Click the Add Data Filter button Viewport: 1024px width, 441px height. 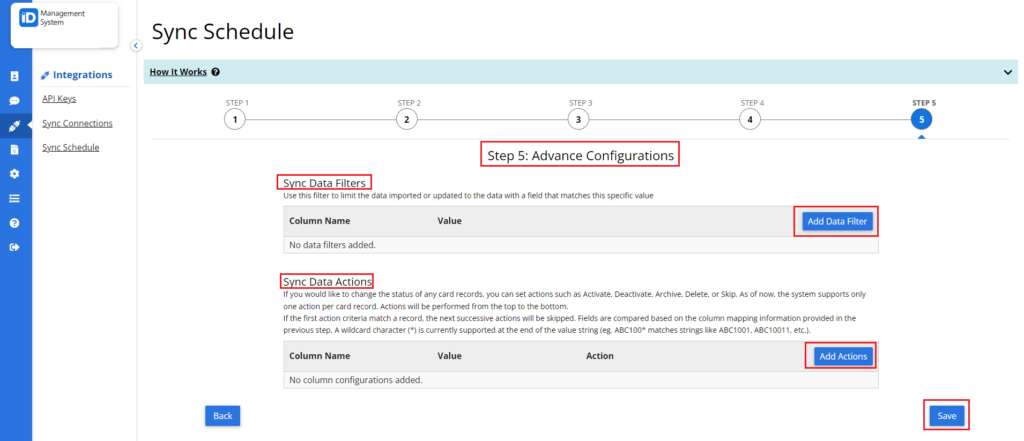(837, 221)
